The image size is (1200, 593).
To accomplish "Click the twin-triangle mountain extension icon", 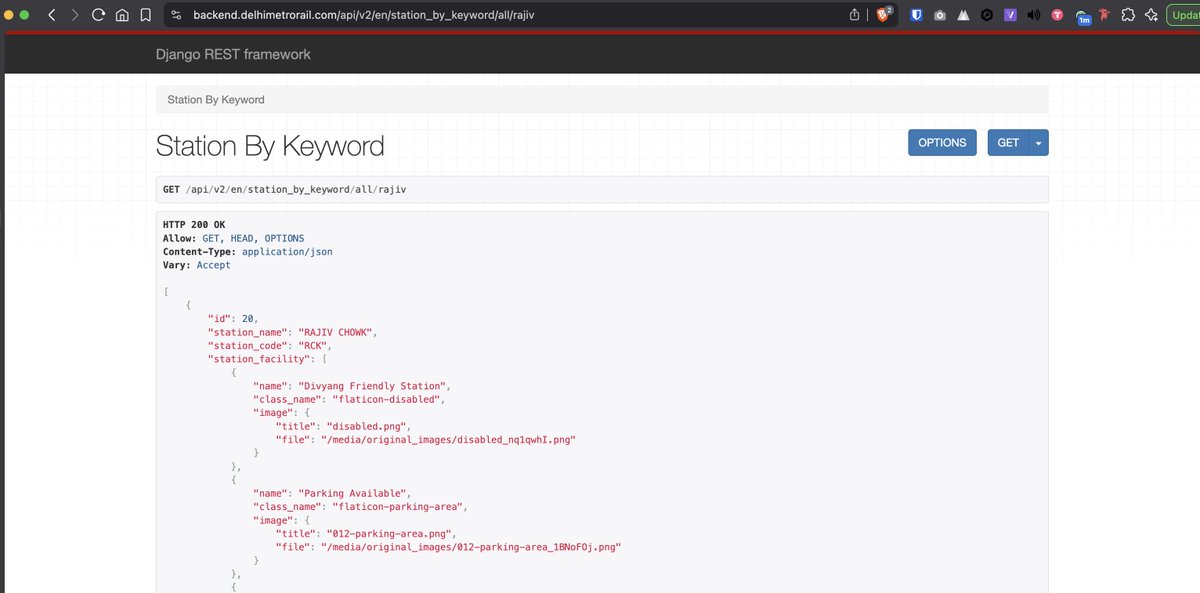I will pos(963,15).
